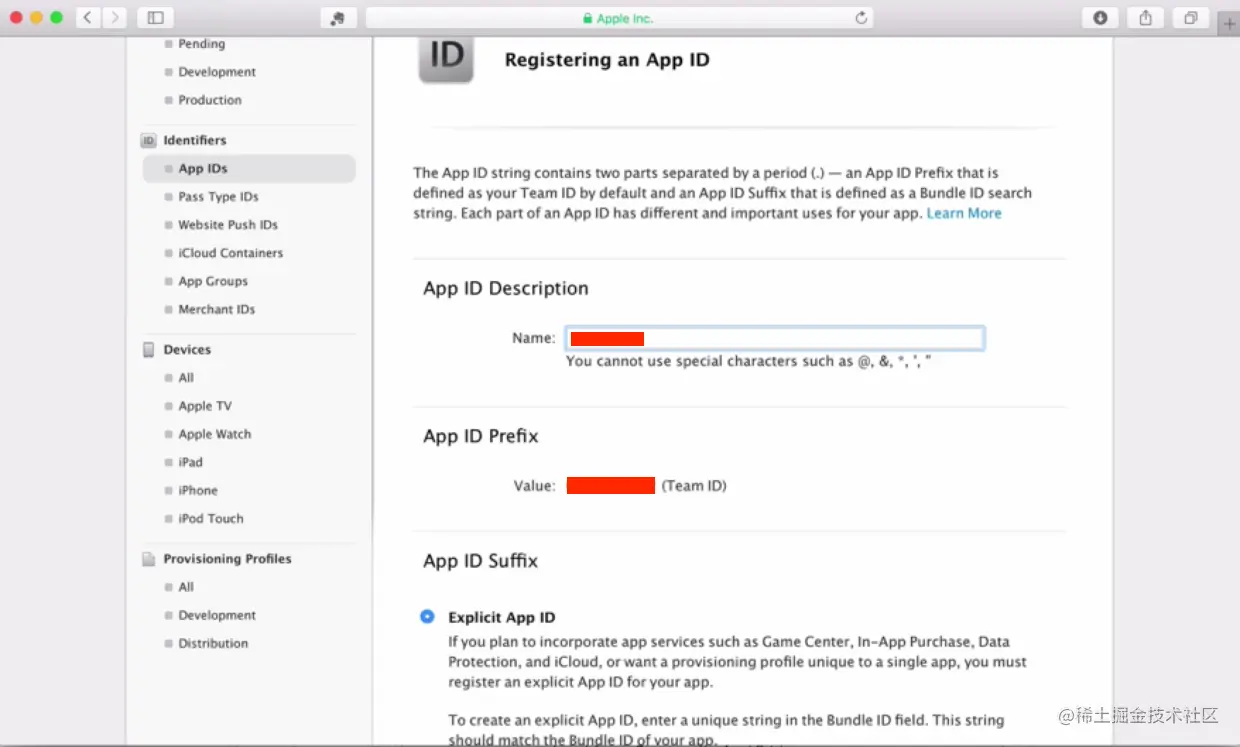Click the large ID icon beside heading
Viewport: 1240px width, 747px height.
[x=446, y=58]
